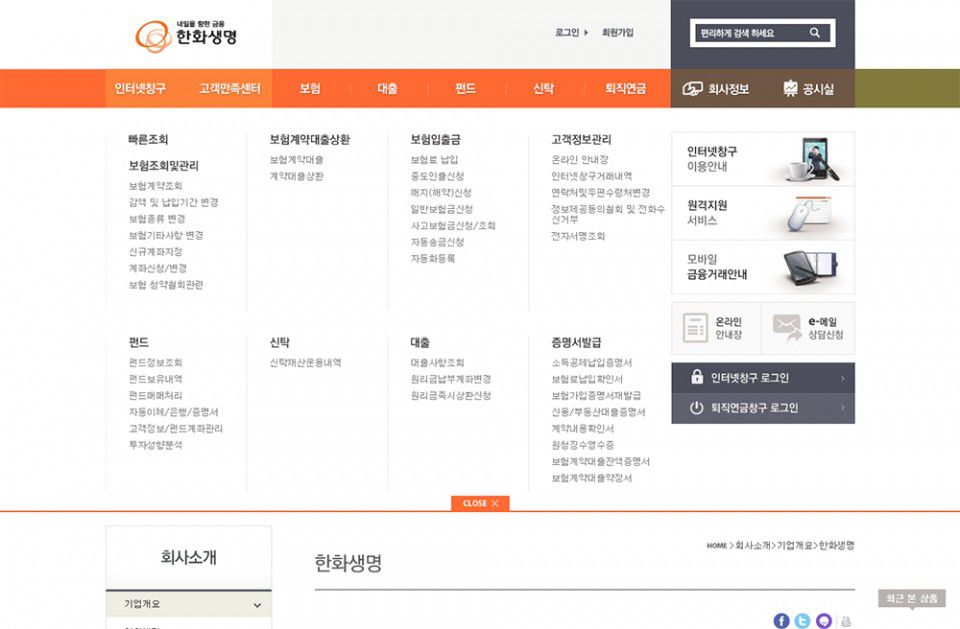Close the expanded mega menu
960x629 pixels.
pos(480,503)
